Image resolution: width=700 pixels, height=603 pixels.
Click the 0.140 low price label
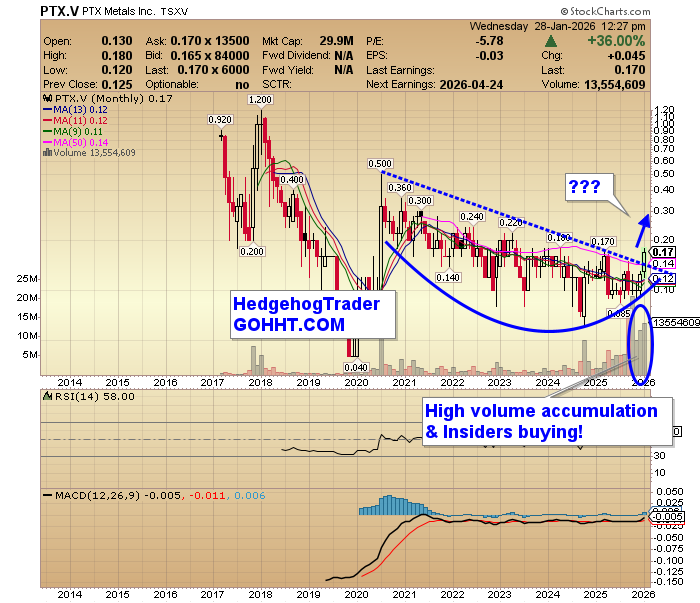[448, 278]
